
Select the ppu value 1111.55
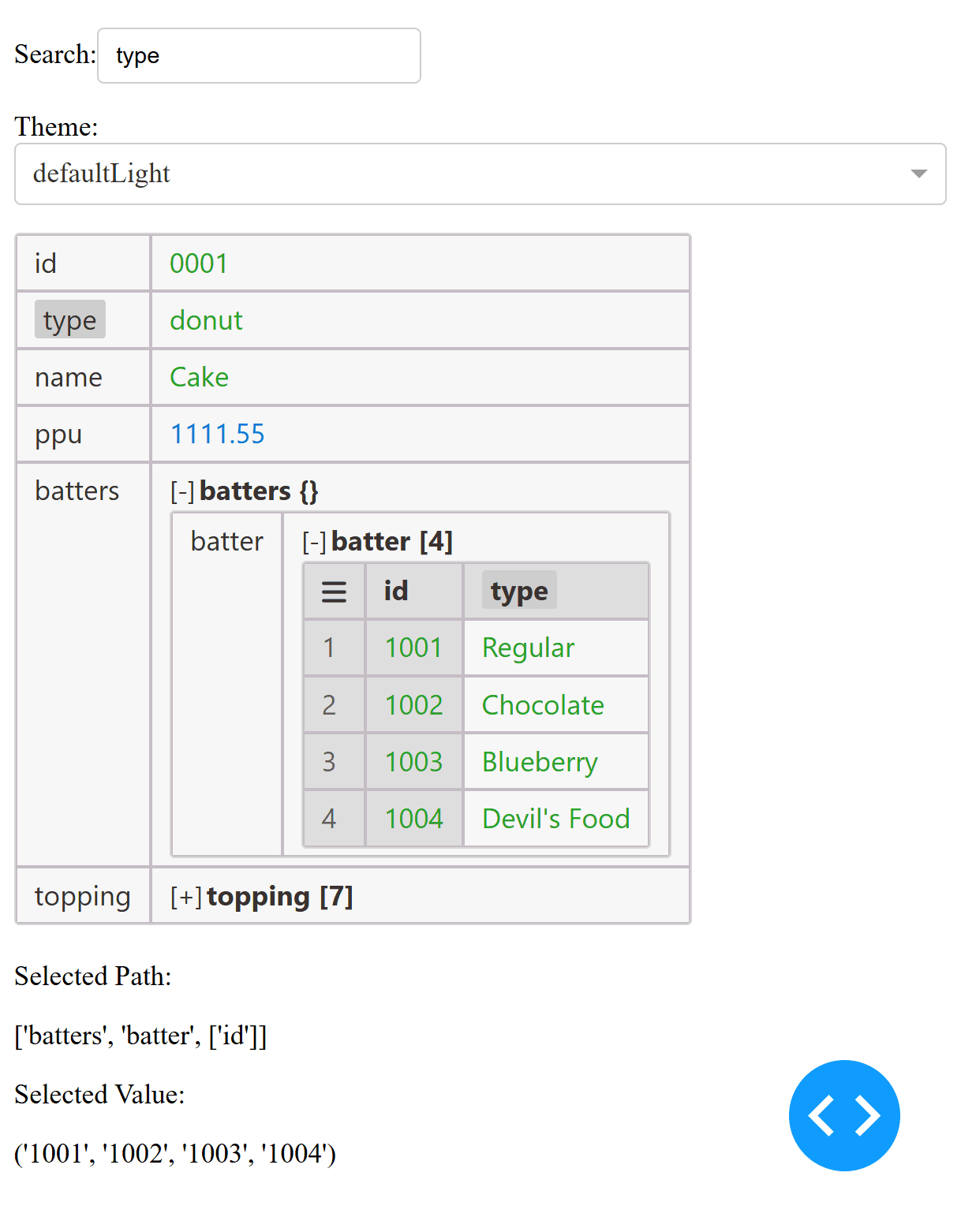pos(217,434)
